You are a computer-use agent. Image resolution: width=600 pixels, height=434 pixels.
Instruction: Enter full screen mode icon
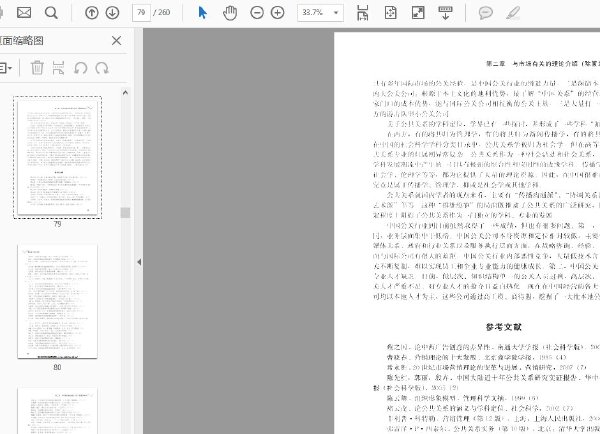pos(418,13)
